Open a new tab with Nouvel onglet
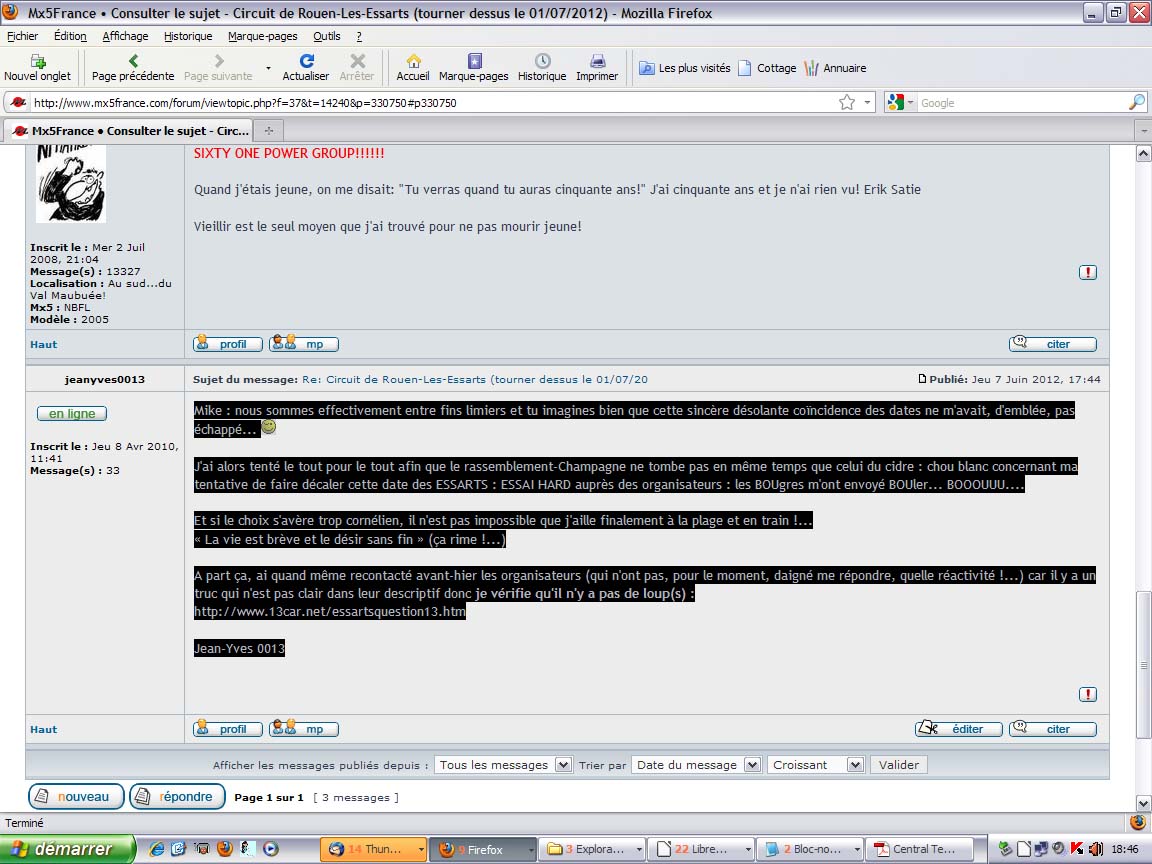This screenshot has width=1152, height=864. click(37, 68)
